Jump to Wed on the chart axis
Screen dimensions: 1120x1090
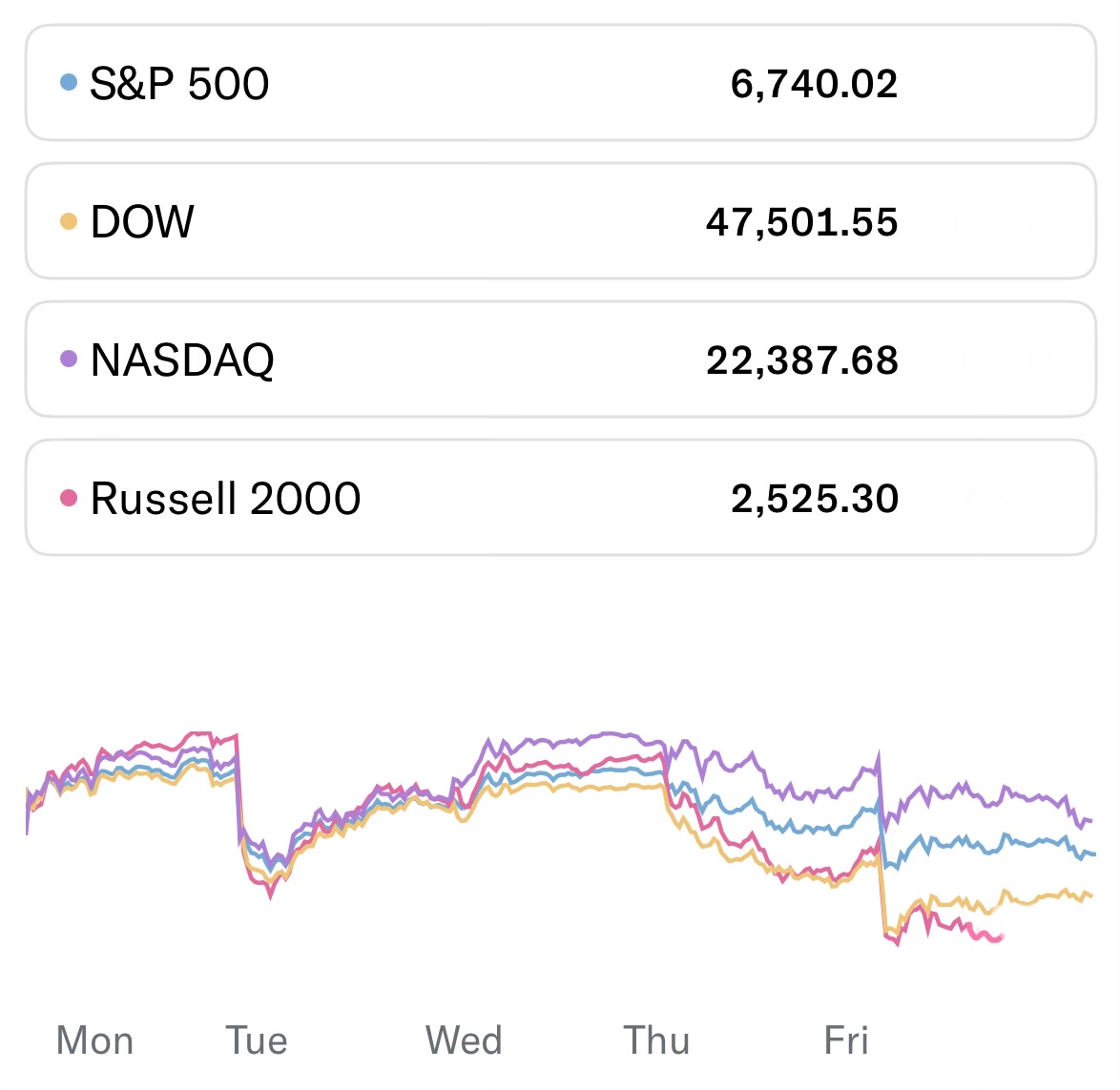464,1040
